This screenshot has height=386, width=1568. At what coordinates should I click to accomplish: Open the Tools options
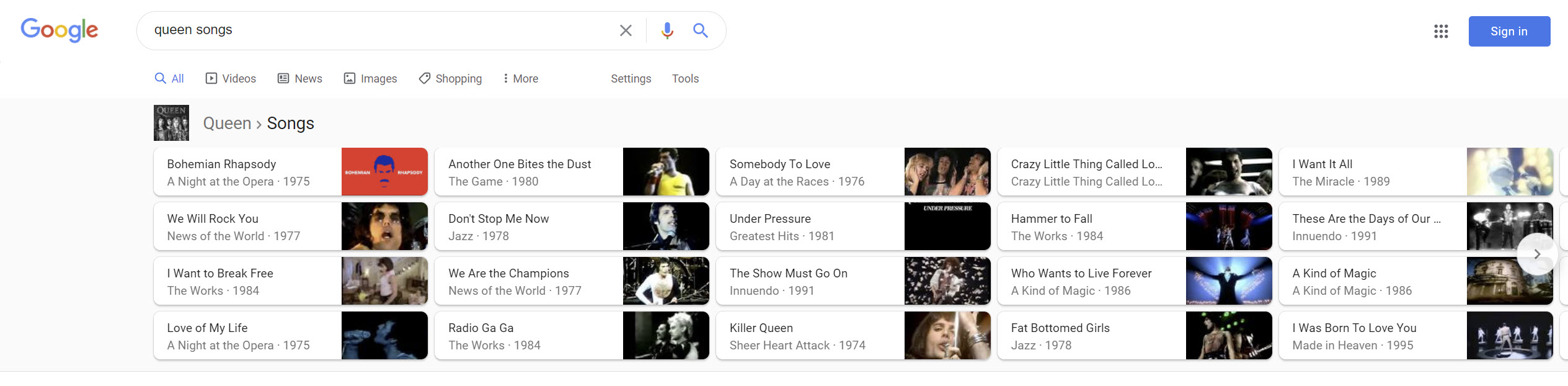coord(685,79)
